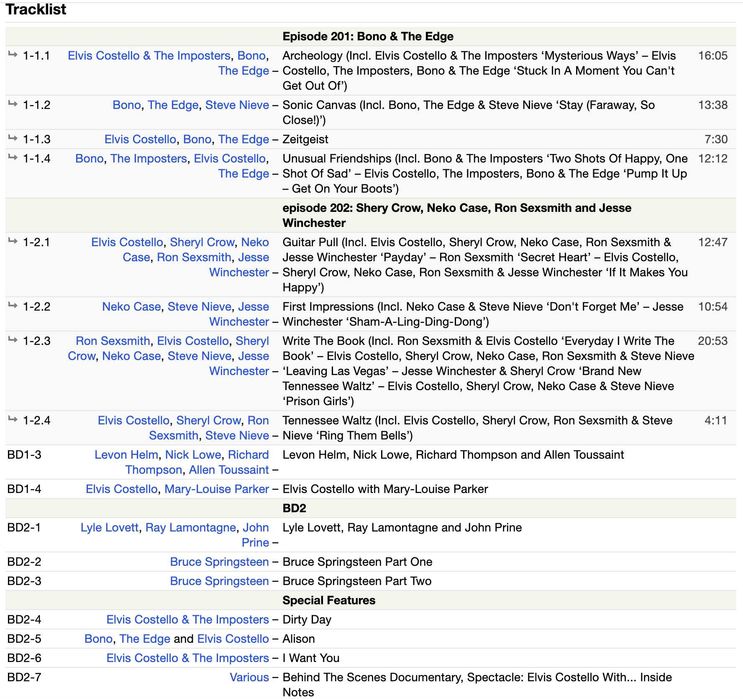
Task: Click the 13:38 duration value
Action: click(713, 105)
